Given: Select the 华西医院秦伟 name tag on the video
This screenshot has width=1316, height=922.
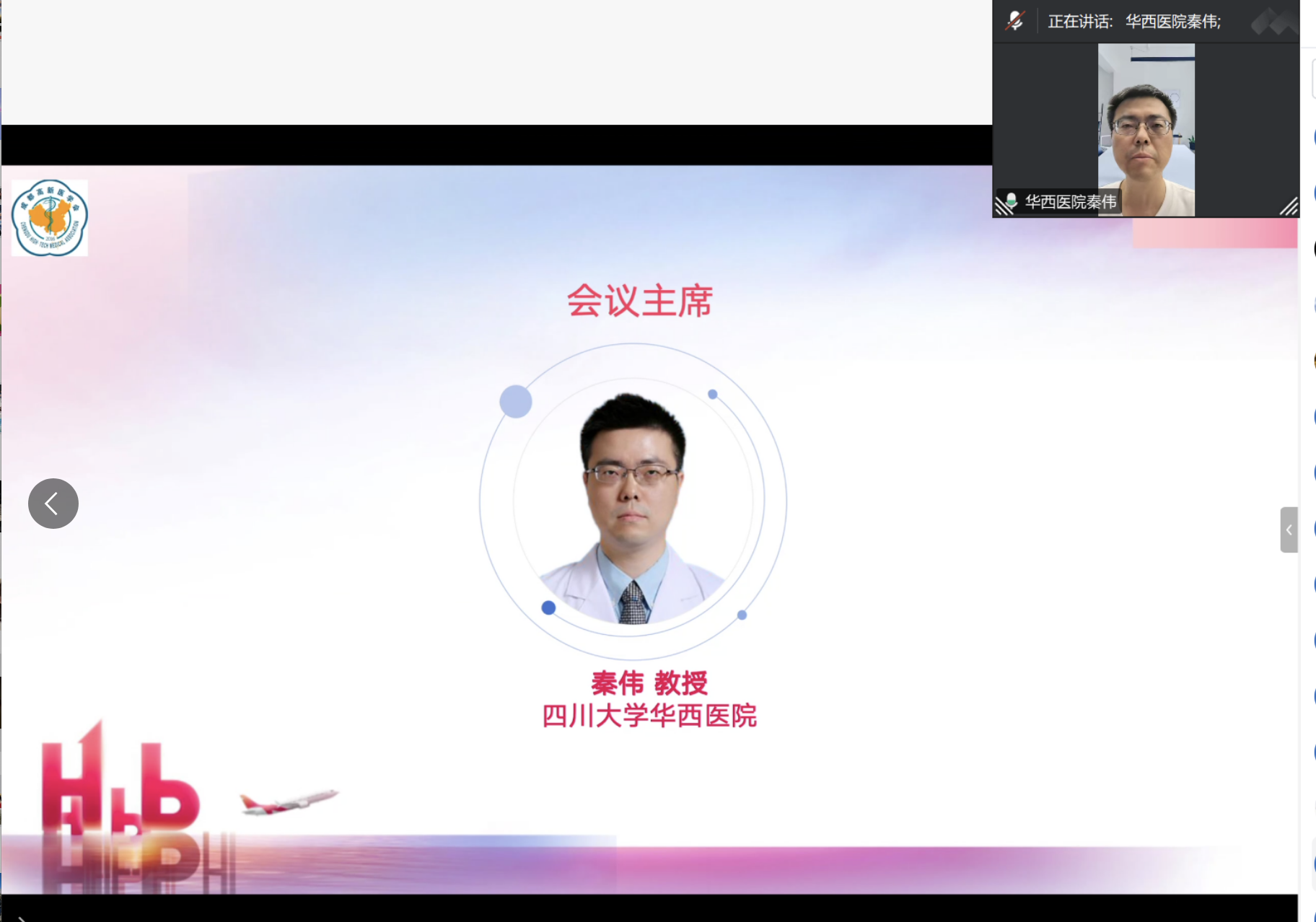Looking at the screenshot, I should (x=1071, y=202).
